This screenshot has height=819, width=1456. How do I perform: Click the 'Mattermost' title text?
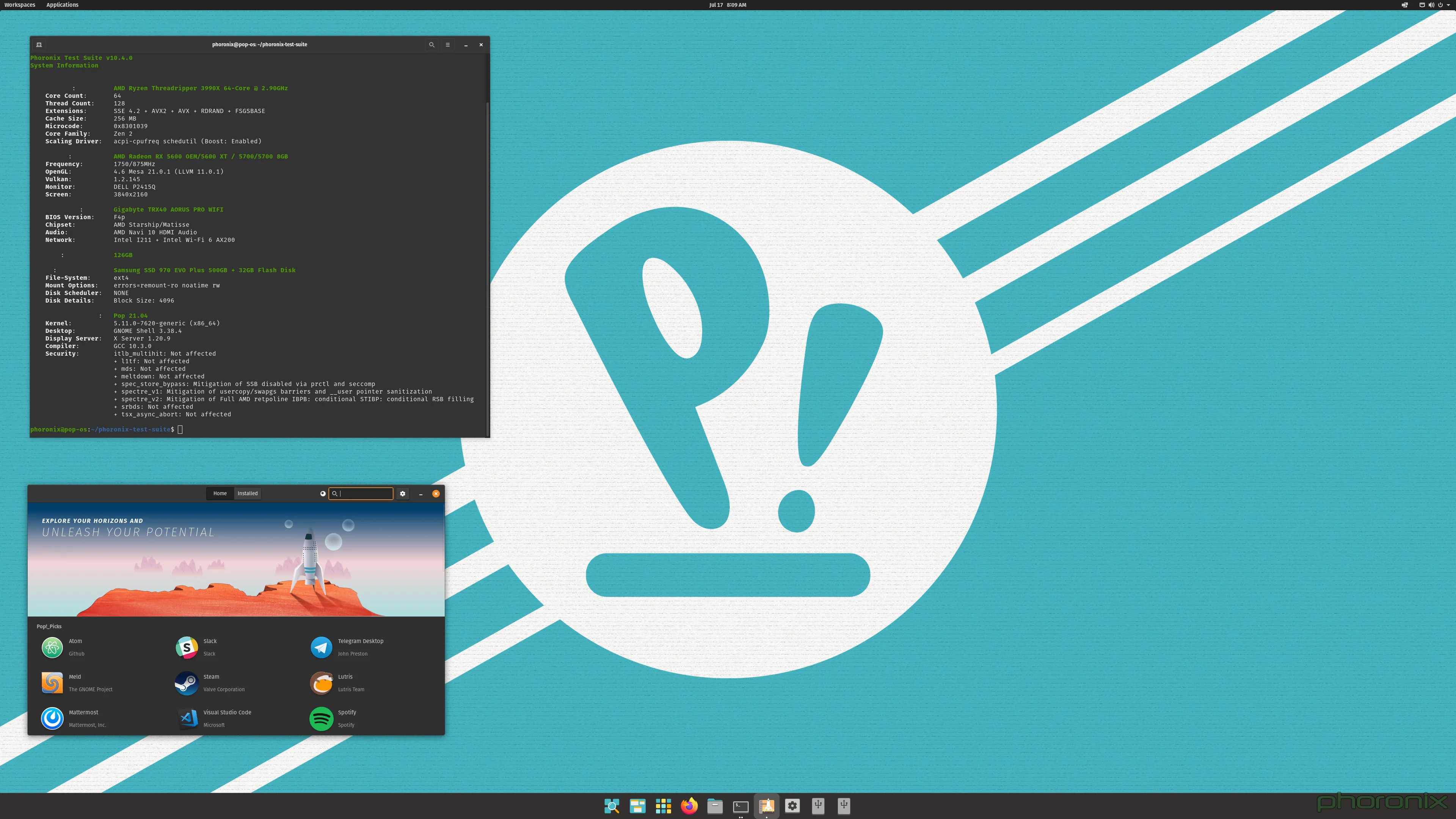click(83, 712)
